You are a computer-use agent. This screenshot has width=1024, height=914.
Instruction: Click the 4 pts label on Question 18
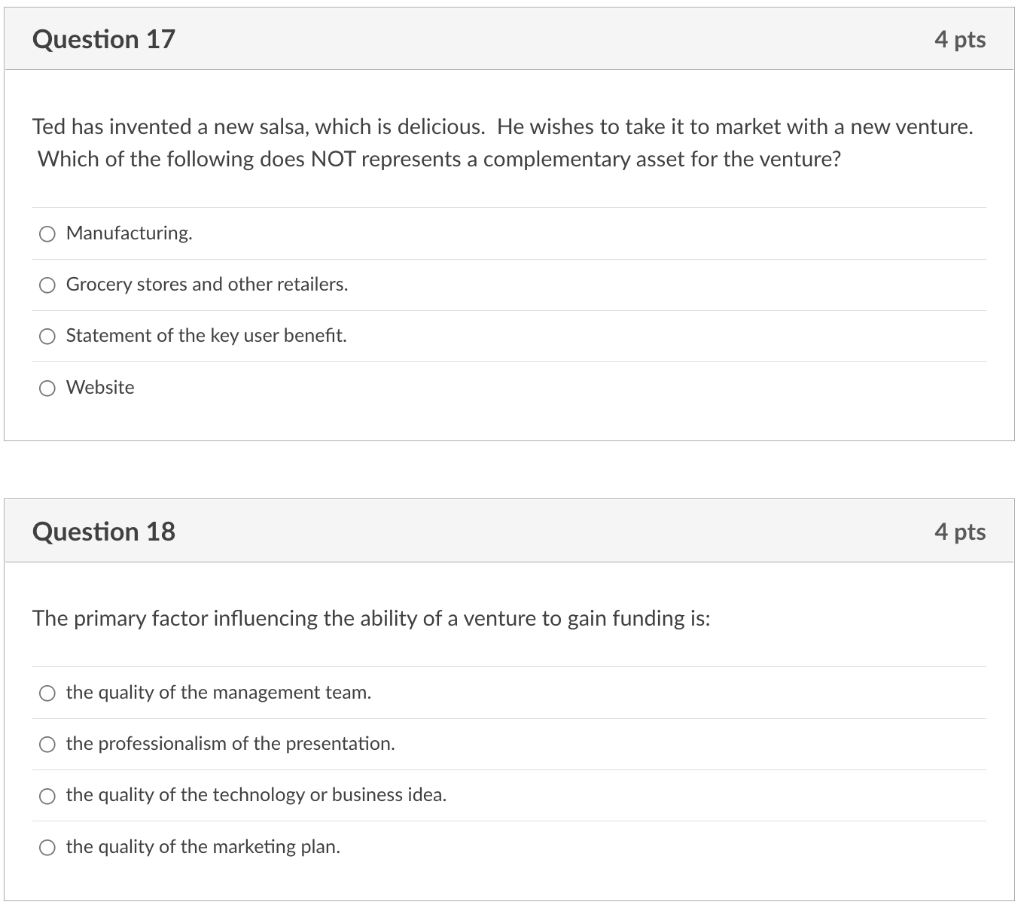point(961,531)
